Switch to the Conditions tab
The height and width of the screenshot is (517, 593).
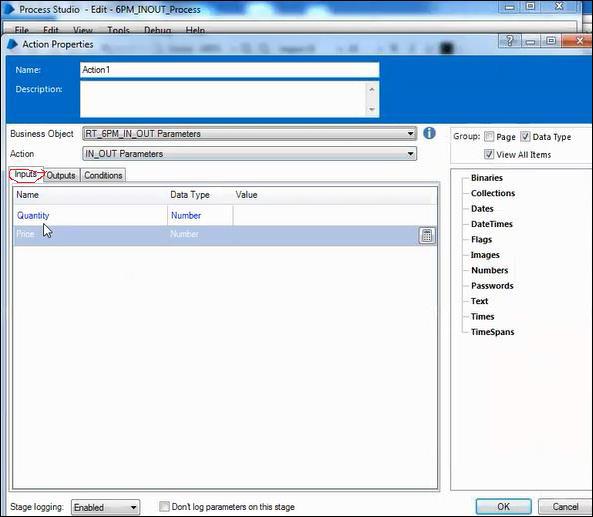click(103, 175)
